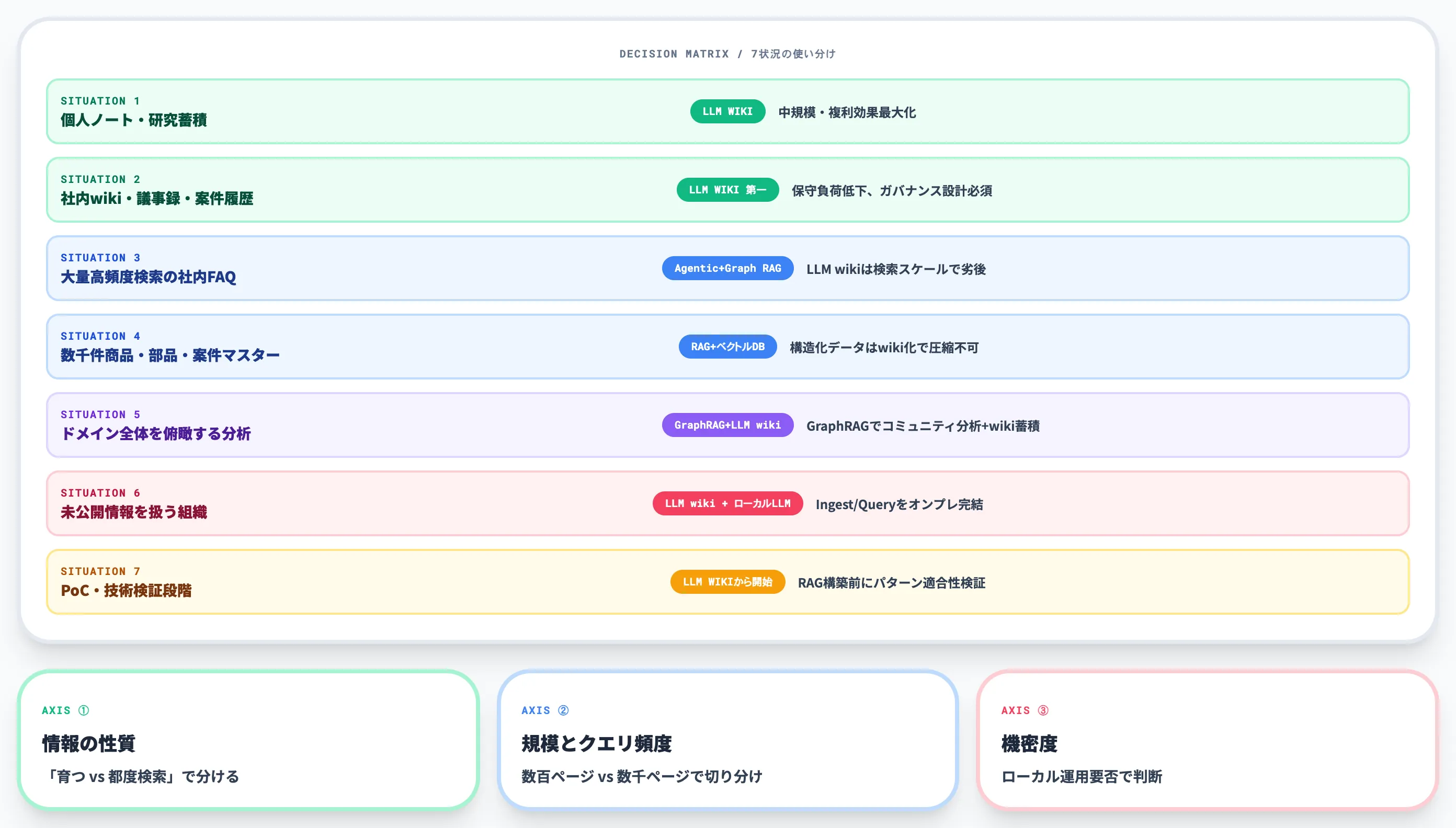Click the SITUATION 4 label

tap(100, 336)
